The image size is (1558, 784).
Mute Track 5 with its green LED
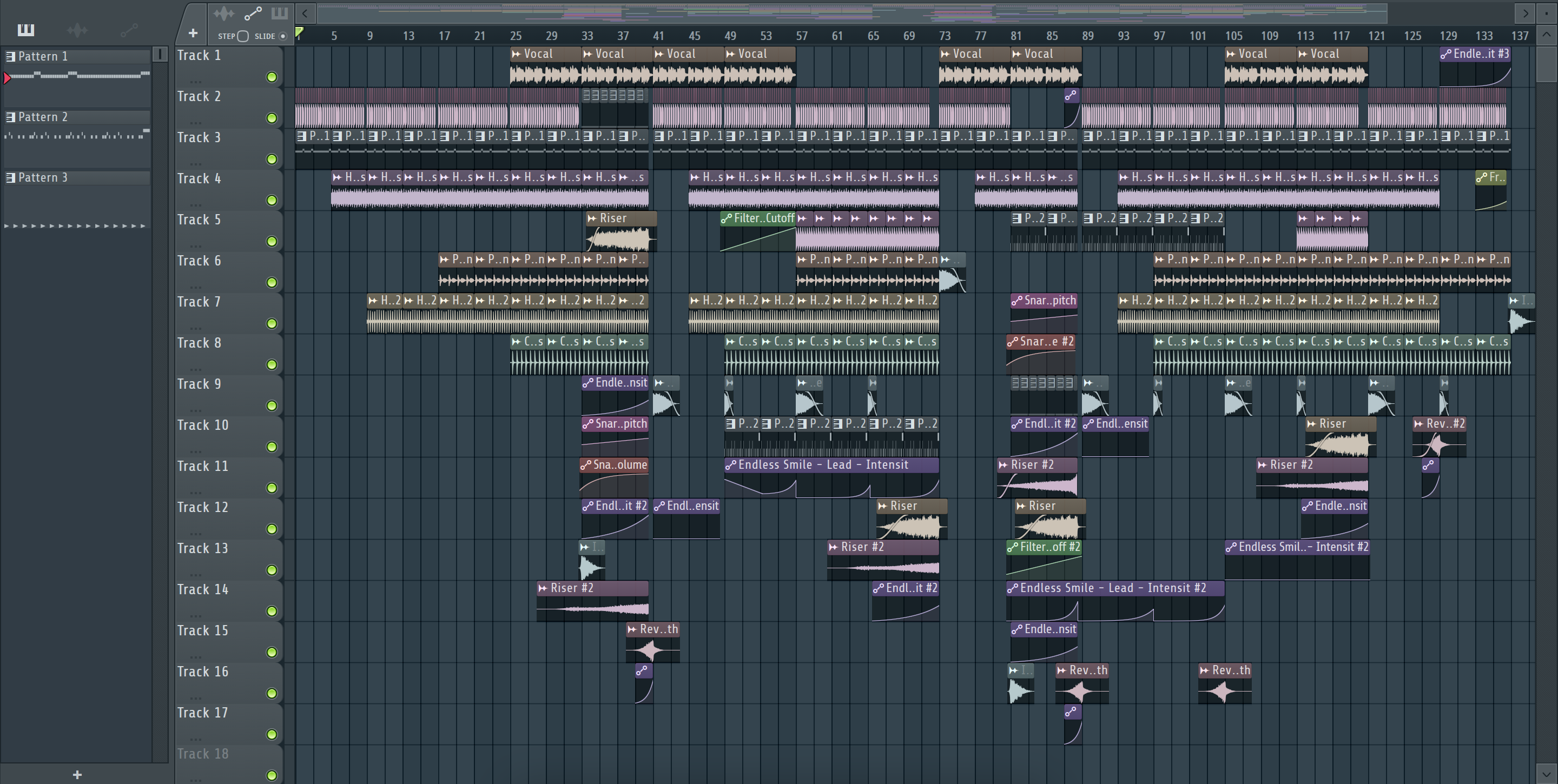[x=272, y=241]
